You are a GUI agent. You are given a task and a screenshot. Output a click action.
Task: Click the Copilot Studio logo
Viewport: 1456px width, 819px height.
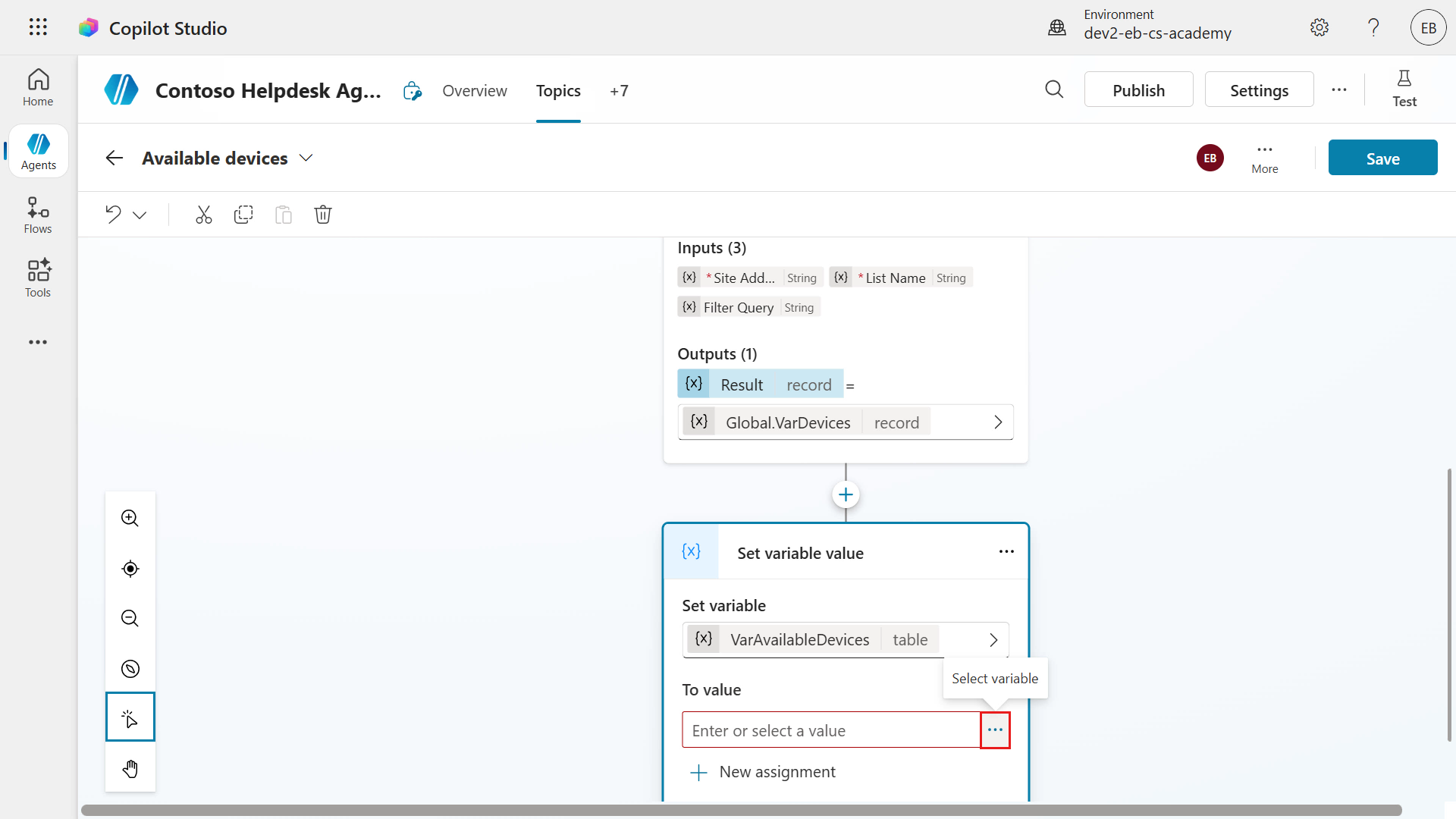[x=89, y=28]
